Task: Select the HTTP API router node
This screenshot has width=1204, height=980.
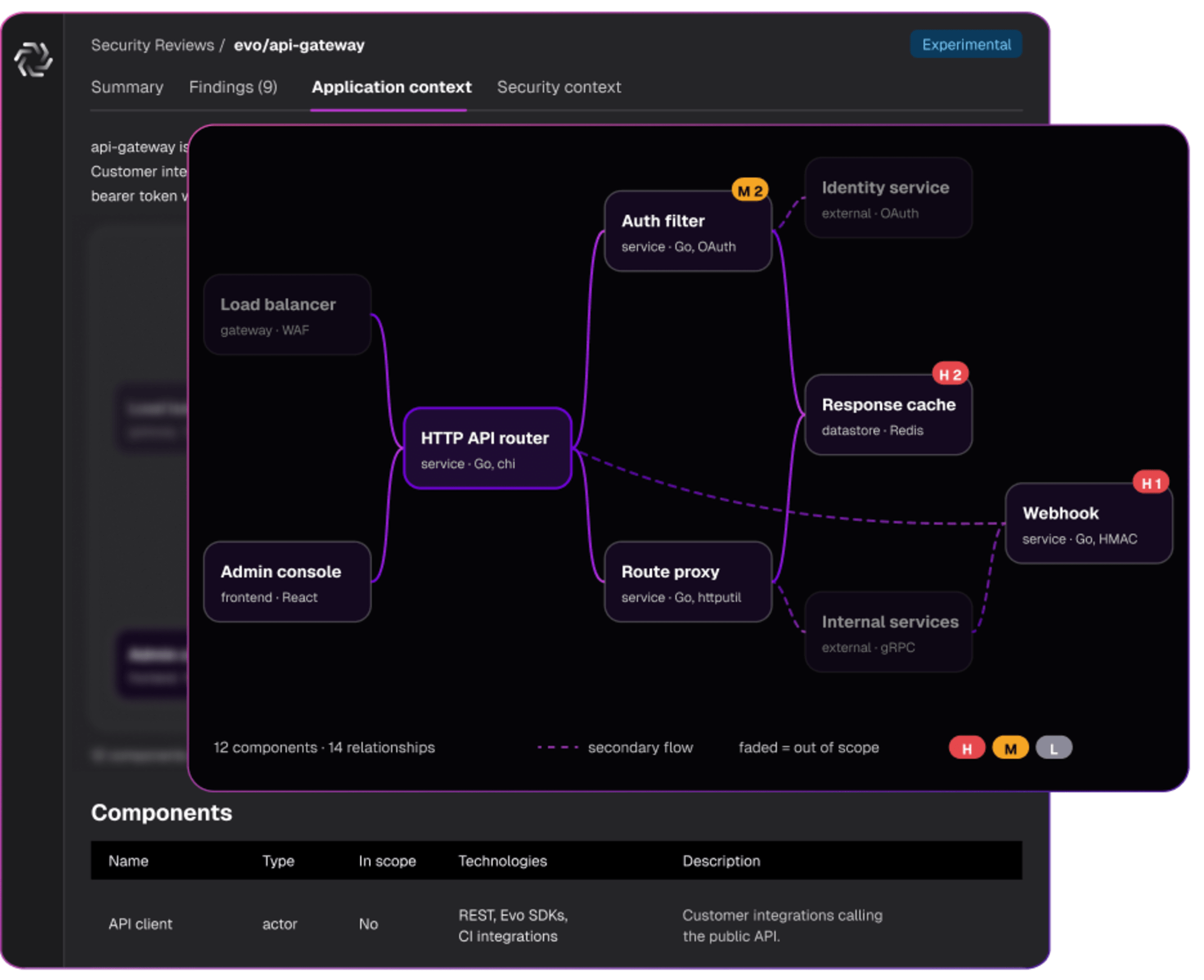Action: click(488, 448)
